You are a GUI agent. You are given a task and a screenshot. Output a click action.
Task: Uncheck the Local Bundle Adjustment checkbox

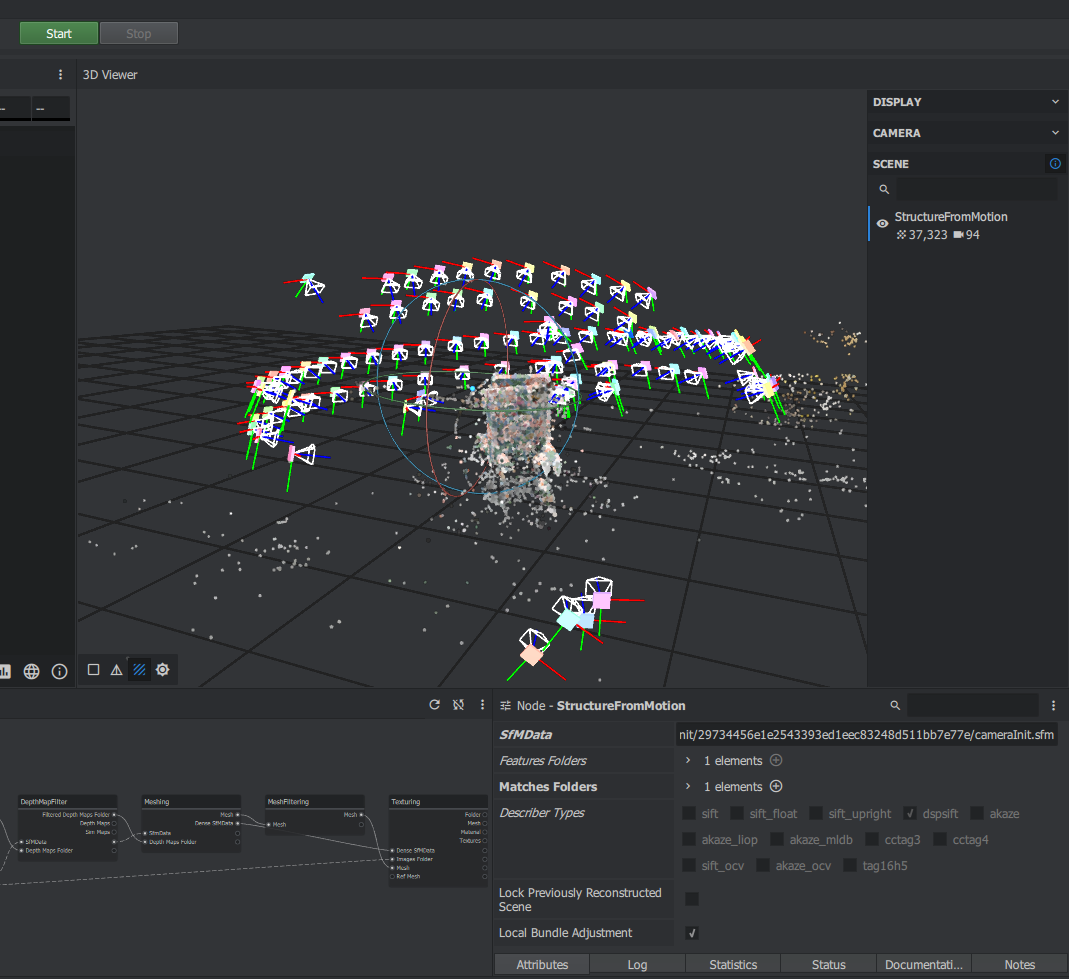pos(692,933)
